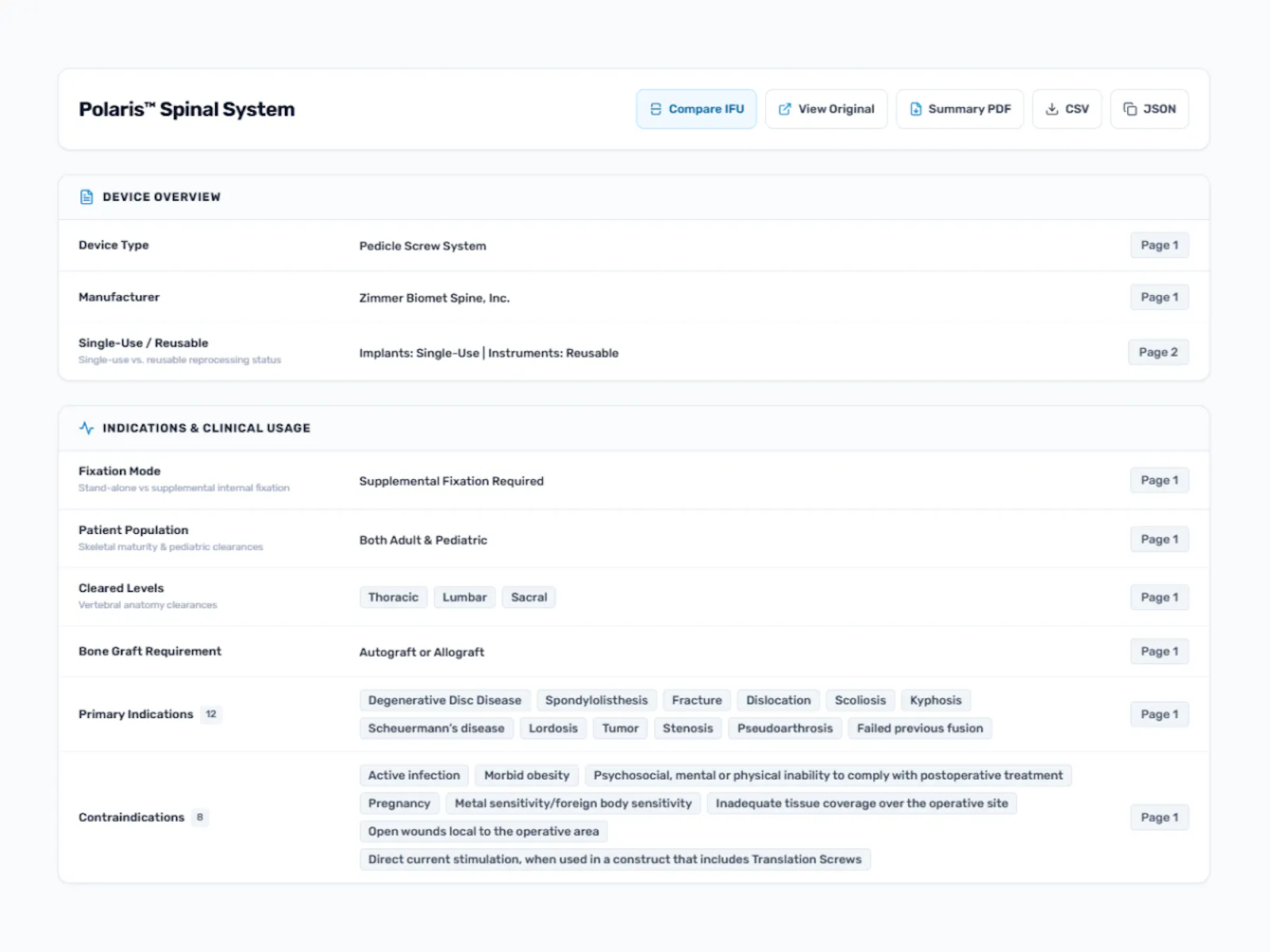Open Page 1 reference for Bone Graft Requirement
Image resolution: width=1270 pixels, height=952 pixels.
coord(1160,651)
